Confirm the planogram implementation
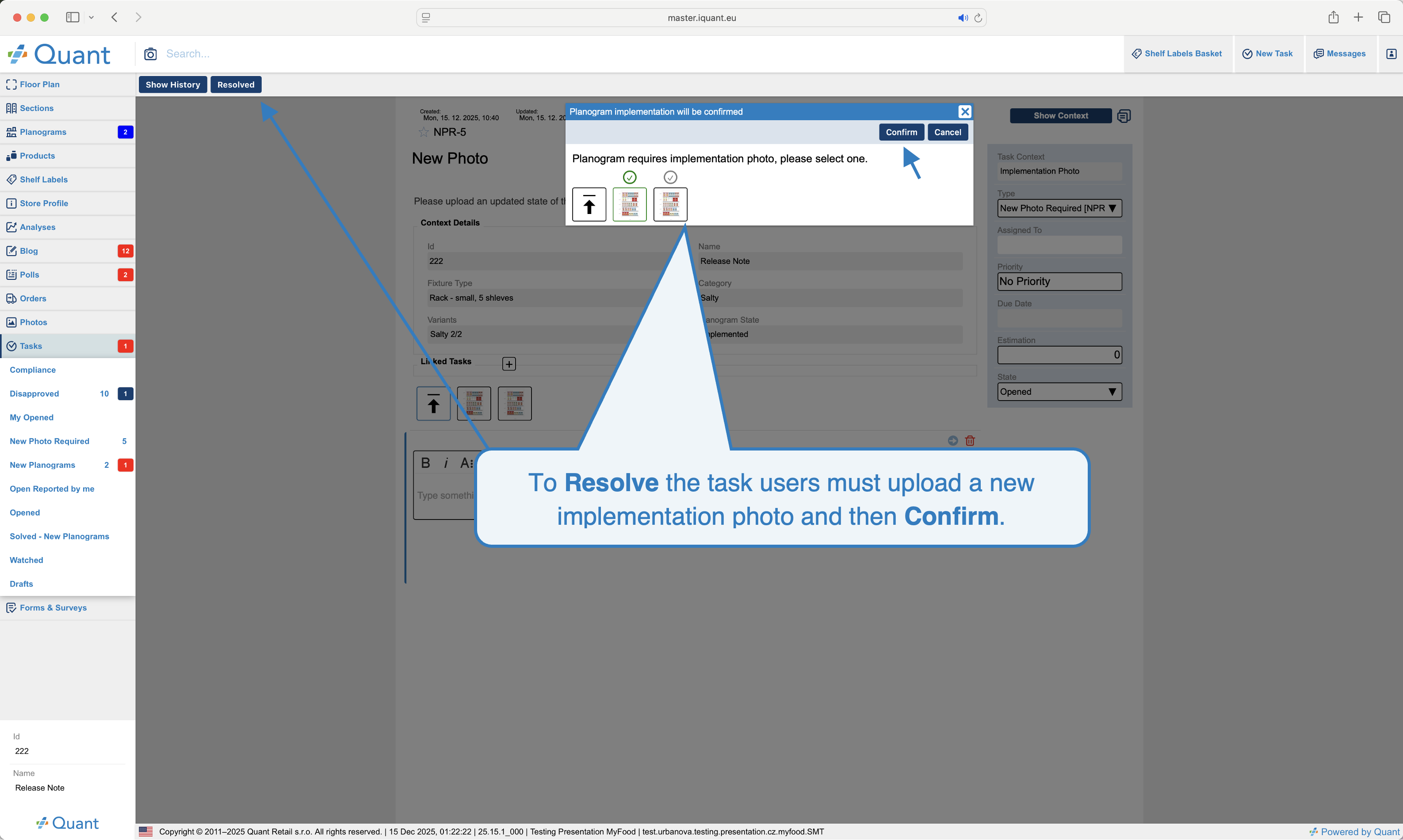The height and width of the screenshot is (840, 1403). click(902, 132)
